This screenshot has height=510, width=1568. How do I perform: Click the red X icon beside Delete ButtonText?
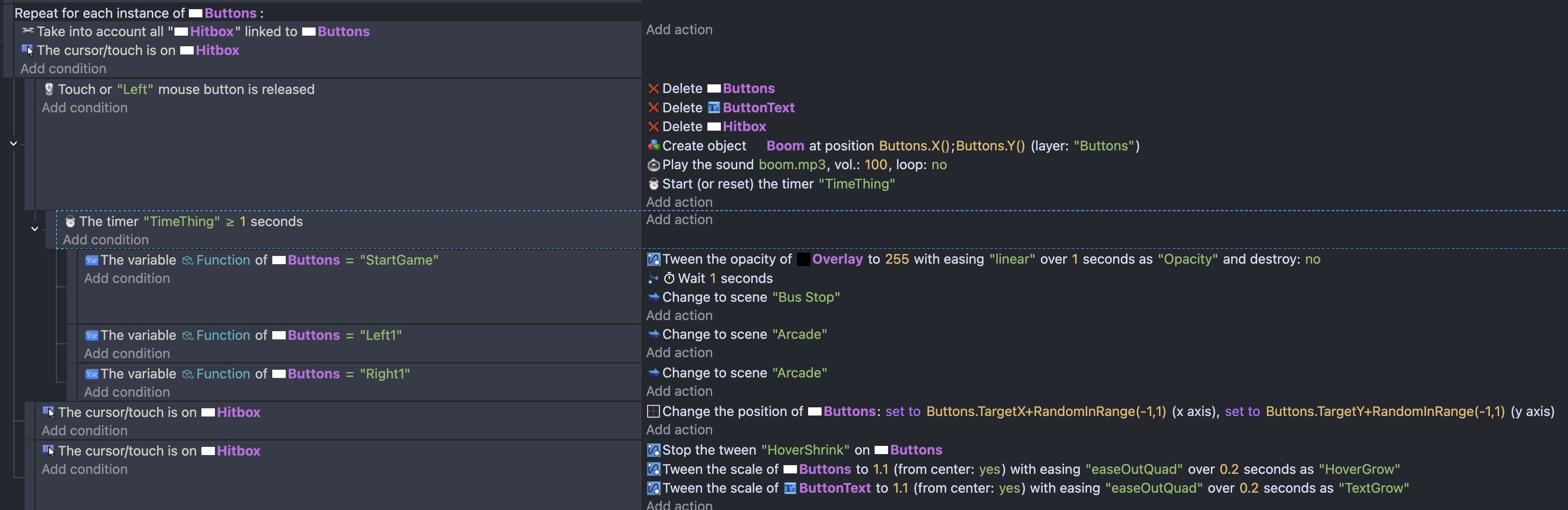point(653,107)
